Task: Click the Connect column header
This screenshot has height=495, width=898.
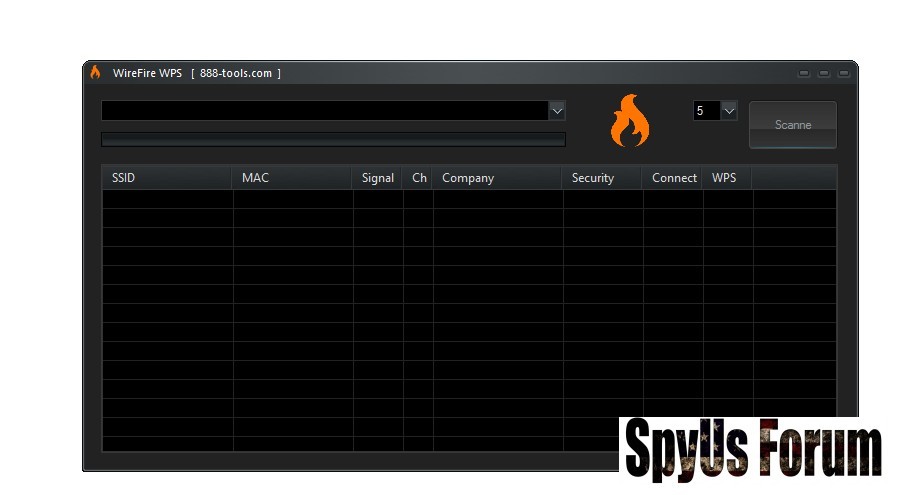Action: coord(673,178)
